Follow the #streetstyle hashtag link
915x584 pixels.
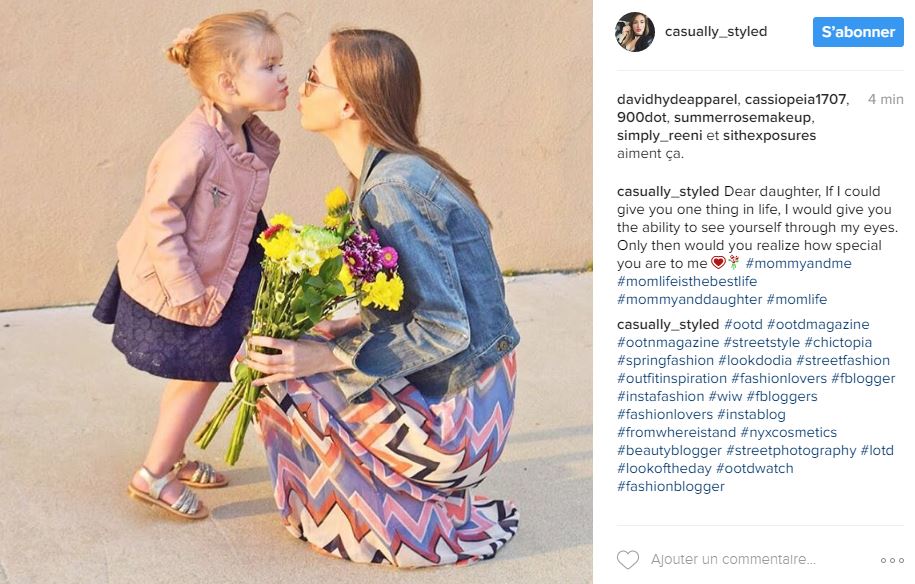click(x=762, y=342)
